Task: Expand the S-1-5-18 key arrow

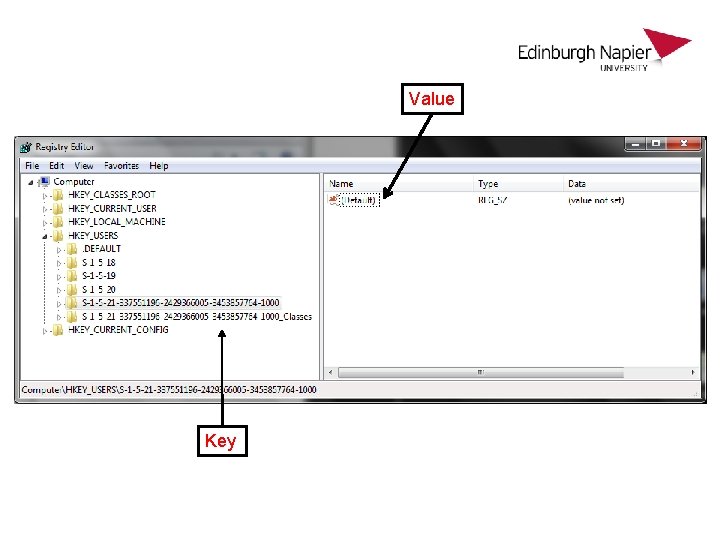Action: 59,264
